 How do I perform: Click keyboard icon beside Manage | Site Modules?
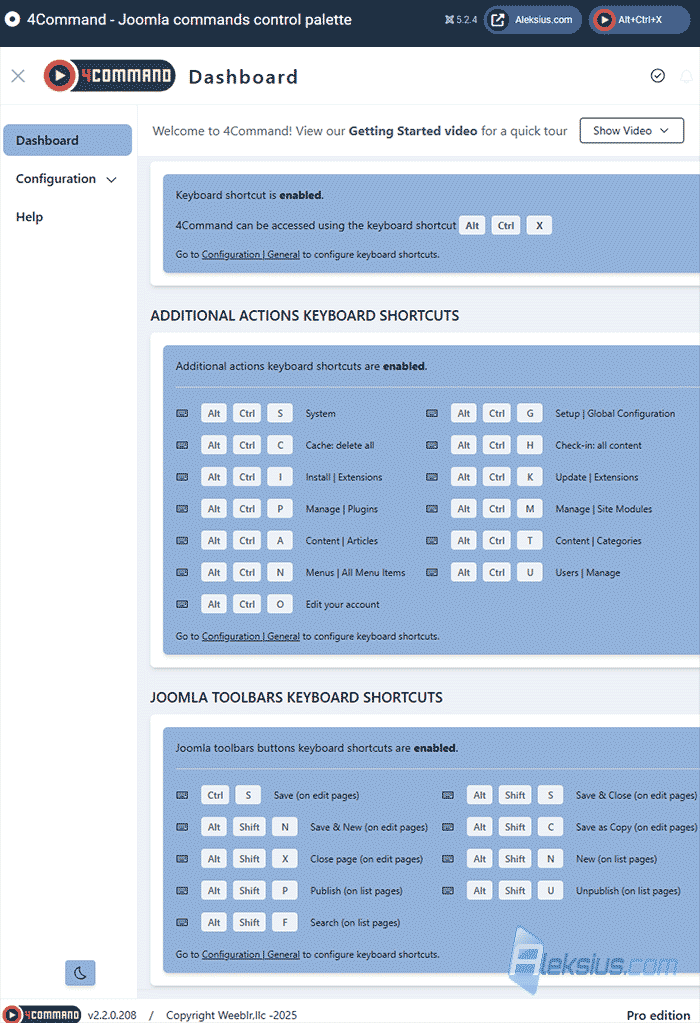point(432,509)
